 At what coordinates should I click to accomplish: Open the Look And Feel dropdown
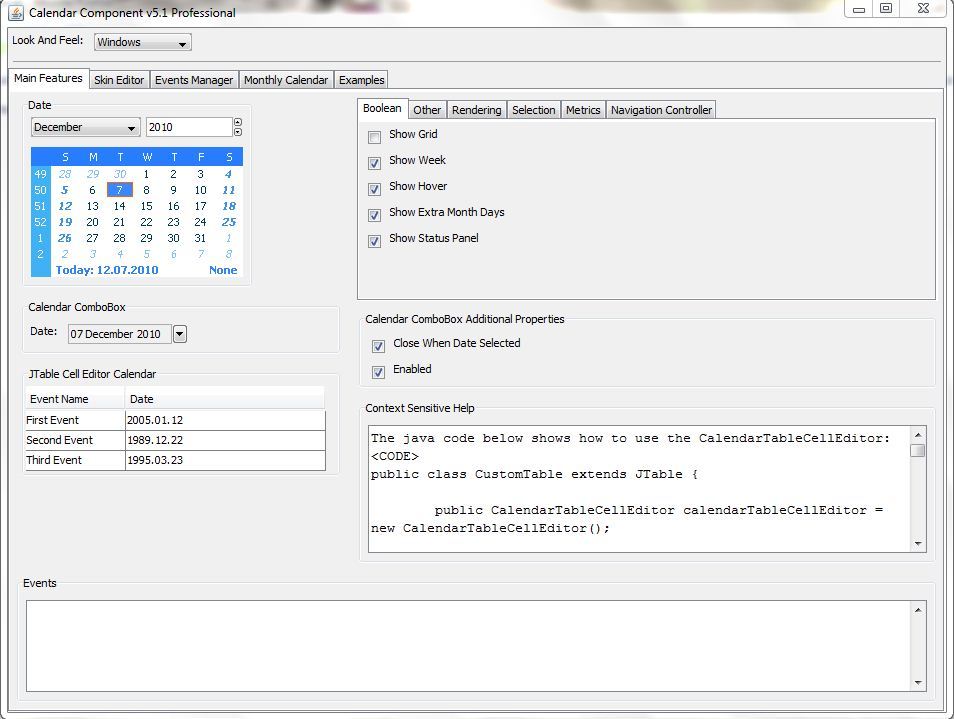pos(143,42)
